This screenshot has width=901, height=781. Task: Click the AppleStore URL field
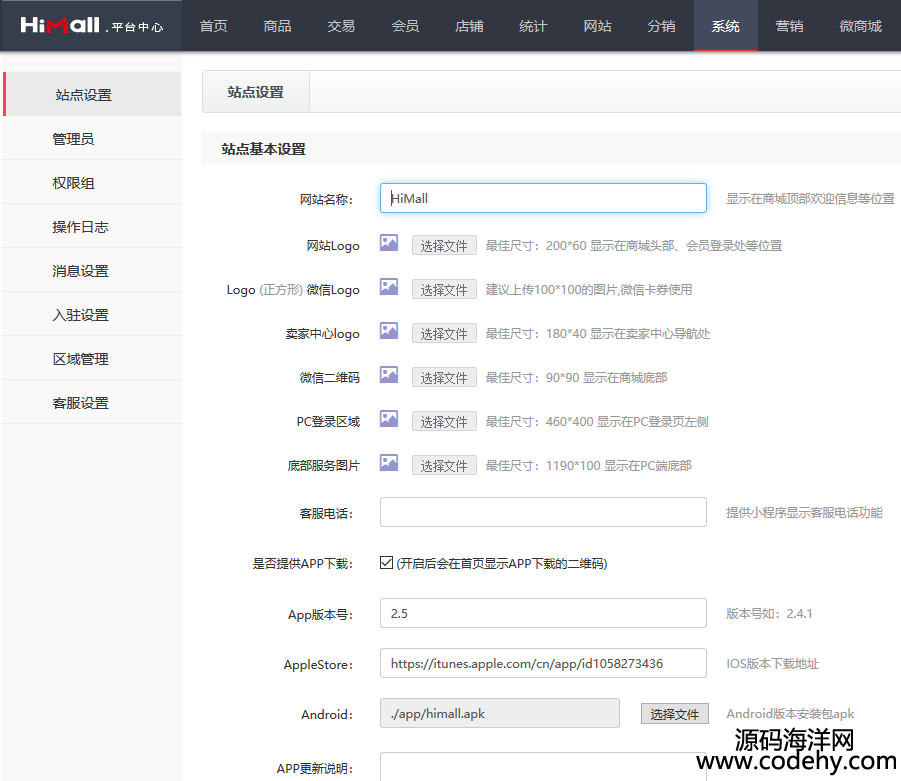tap(543, 663)
